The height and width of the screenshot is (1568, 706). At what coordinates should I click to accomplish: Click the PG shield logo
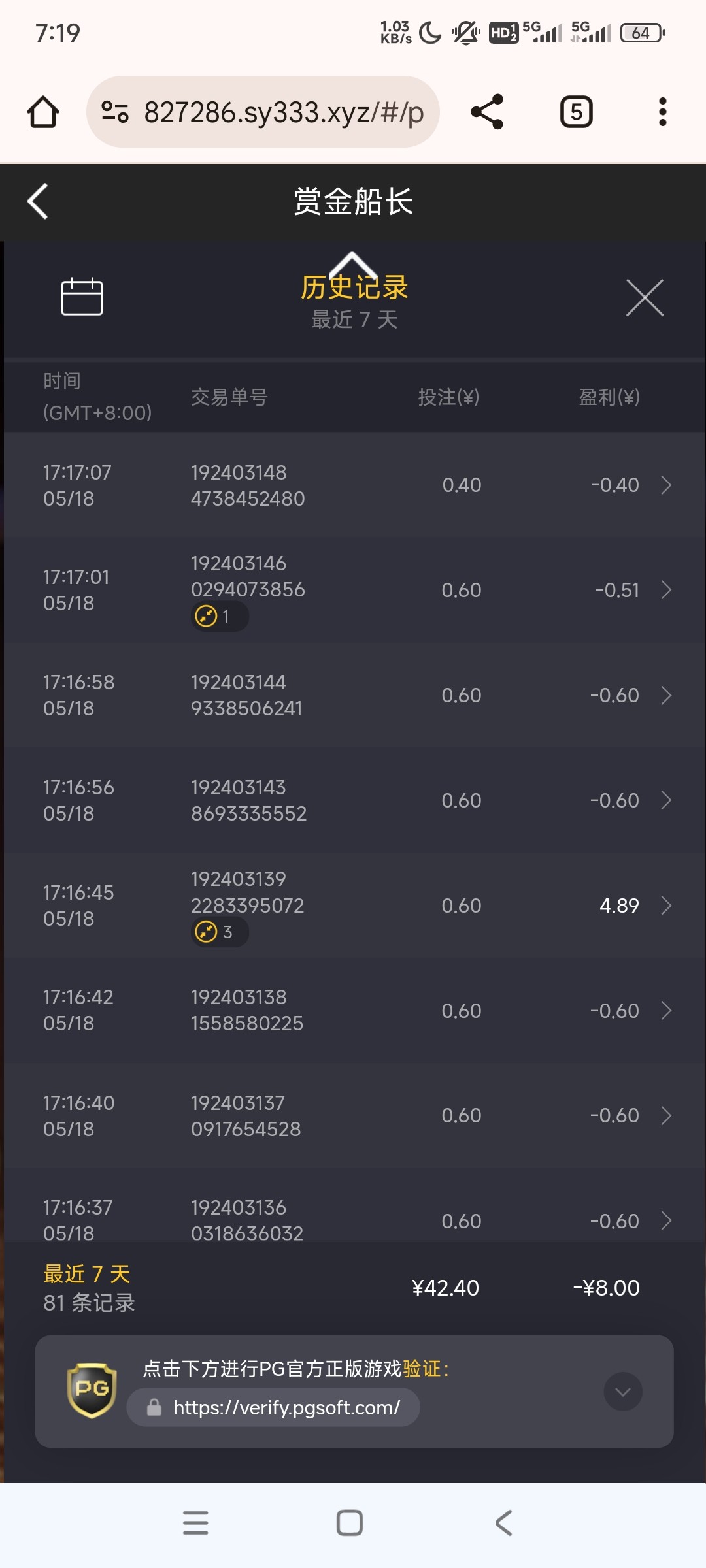click(92, 1390)
